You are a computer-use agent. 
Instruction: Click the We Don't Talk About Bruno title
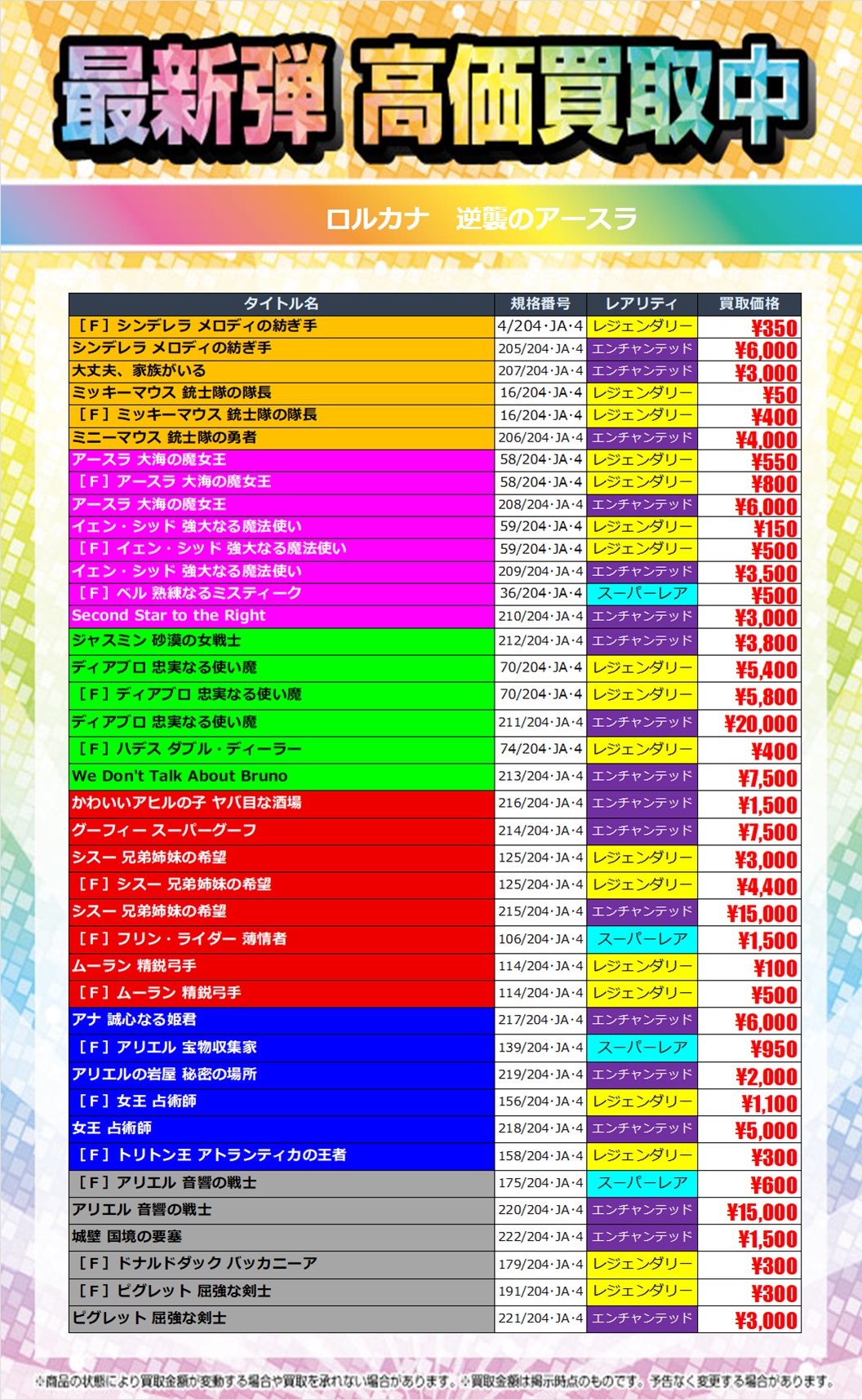coord(180,776)
